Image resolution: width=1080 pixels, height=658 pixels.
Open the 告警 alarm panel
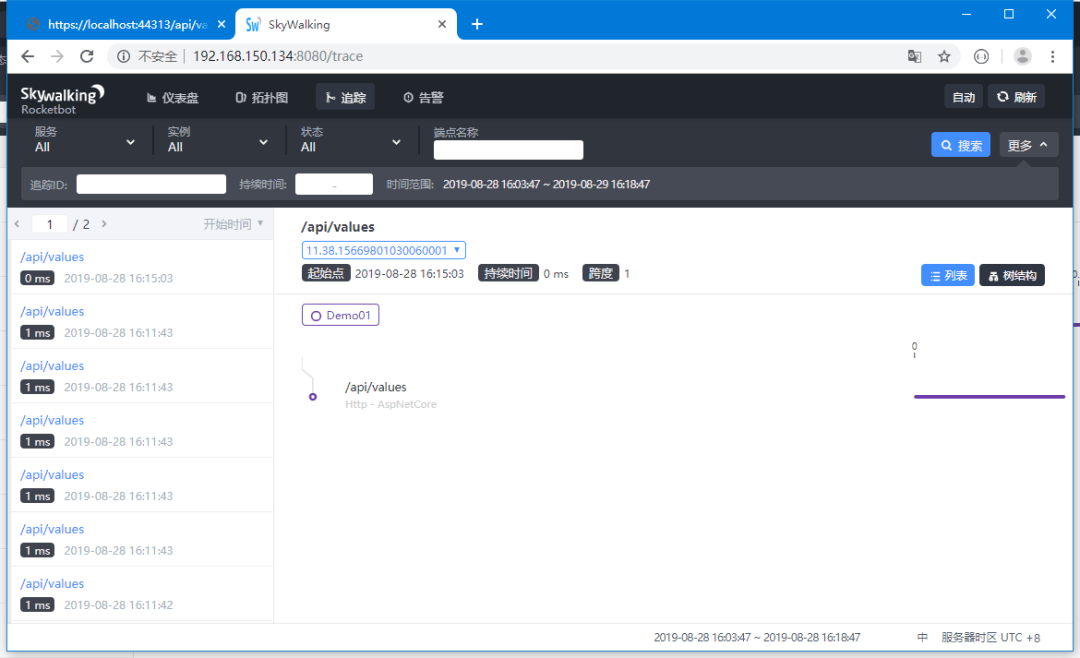tap(423, 96)
